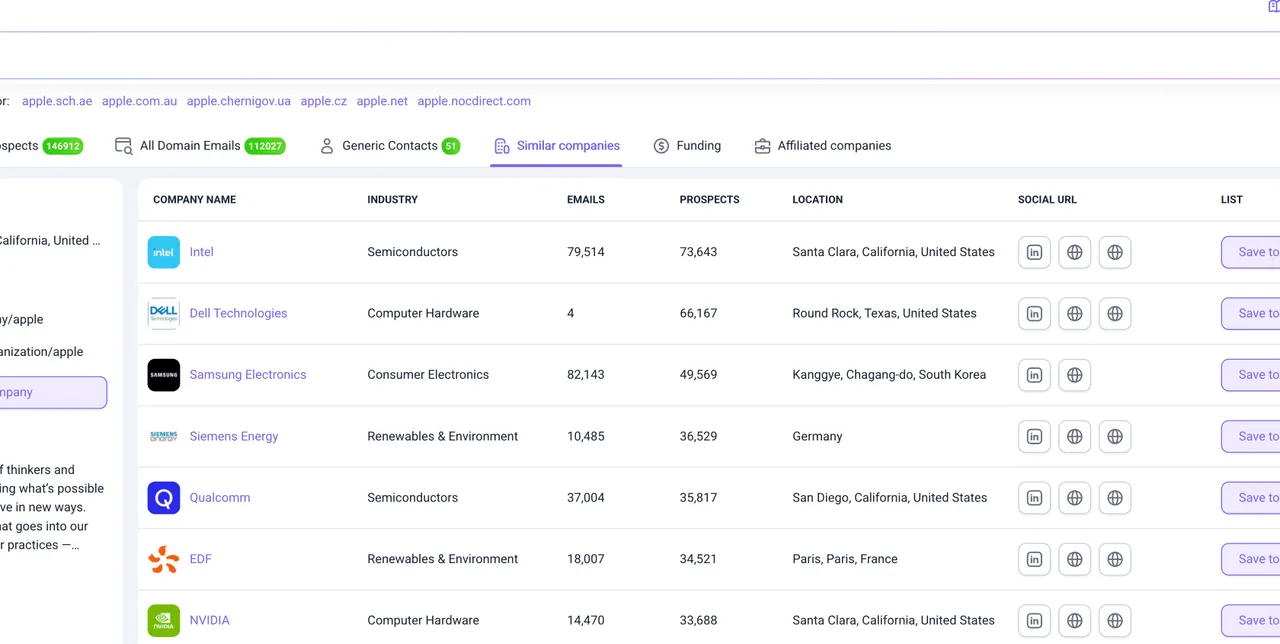Open Intel's LinkedIn social icon
Viewport: 1280px width, 644px height.
pyautogui.click(x=1034, y=252)
